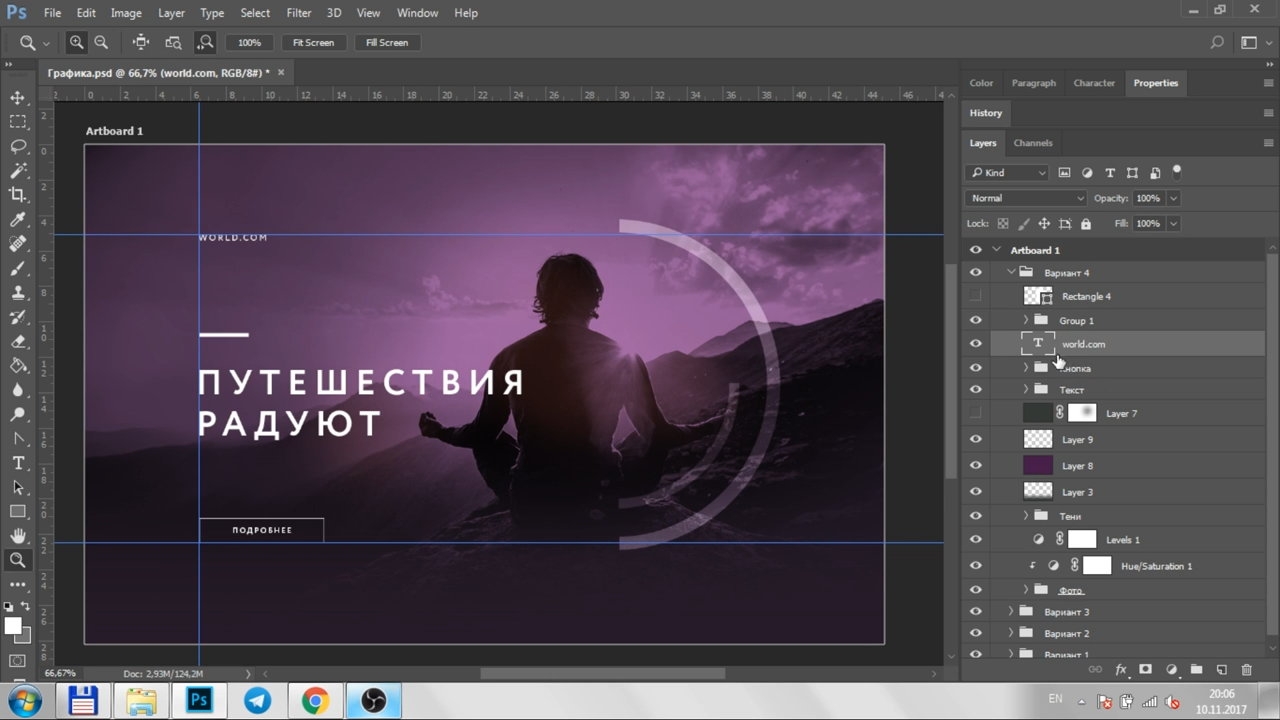The width and height of the screenshot is (1280, 720).
Task: Hide the world.com text layer
Action: pos(976,344)
